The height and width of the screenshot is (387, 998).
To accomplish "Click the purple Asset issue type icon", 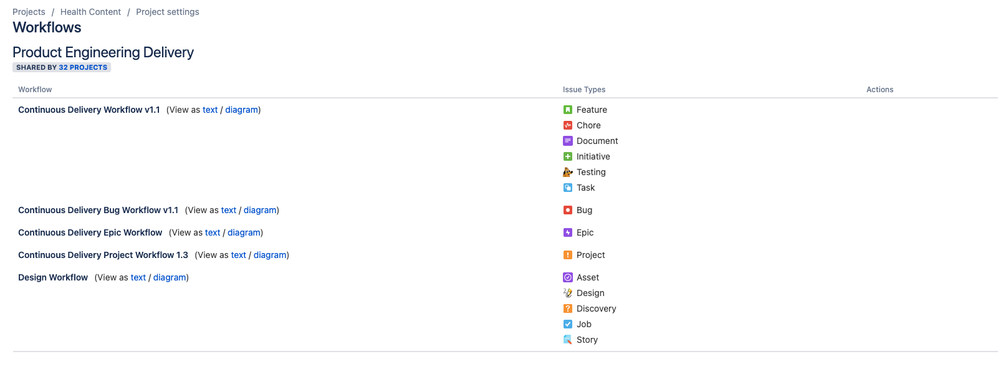I will coord(568,278).
